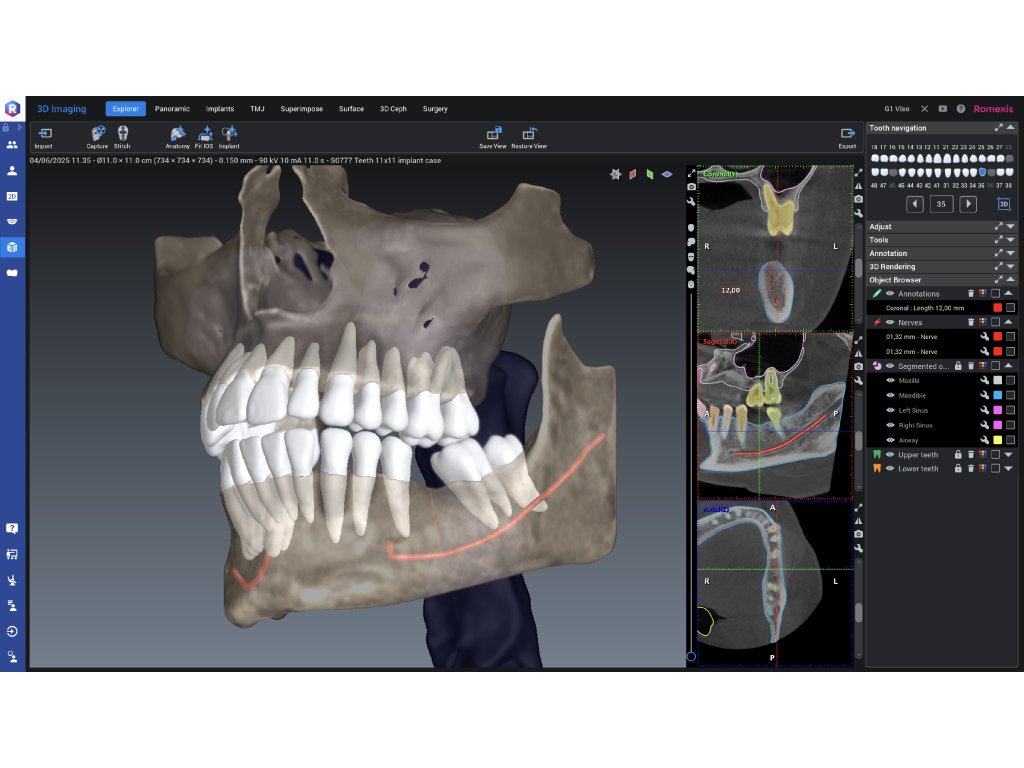Click the Left Sinus magenta color swatch

997,411
